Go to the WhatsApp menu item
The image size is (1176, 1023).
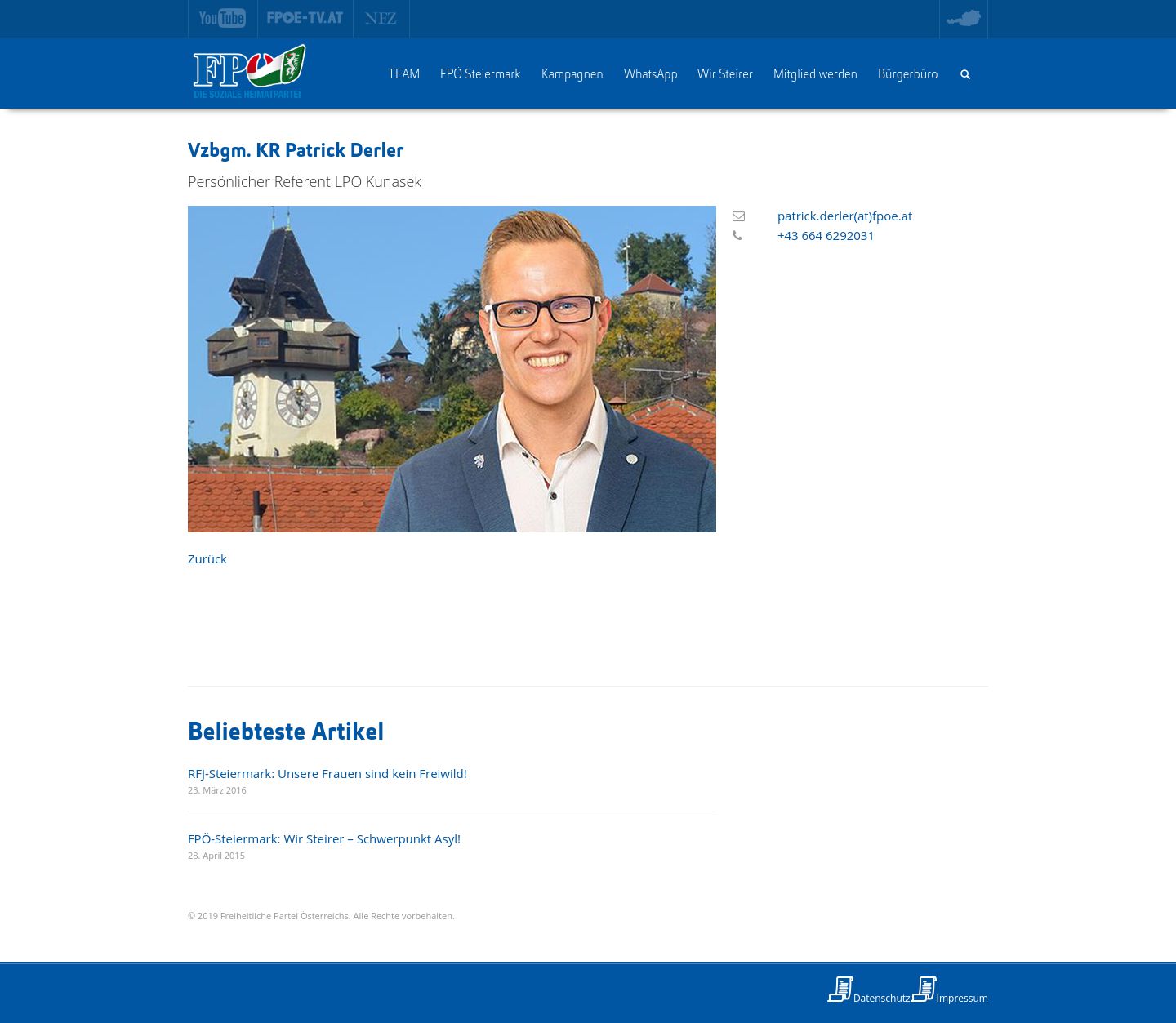650,74
